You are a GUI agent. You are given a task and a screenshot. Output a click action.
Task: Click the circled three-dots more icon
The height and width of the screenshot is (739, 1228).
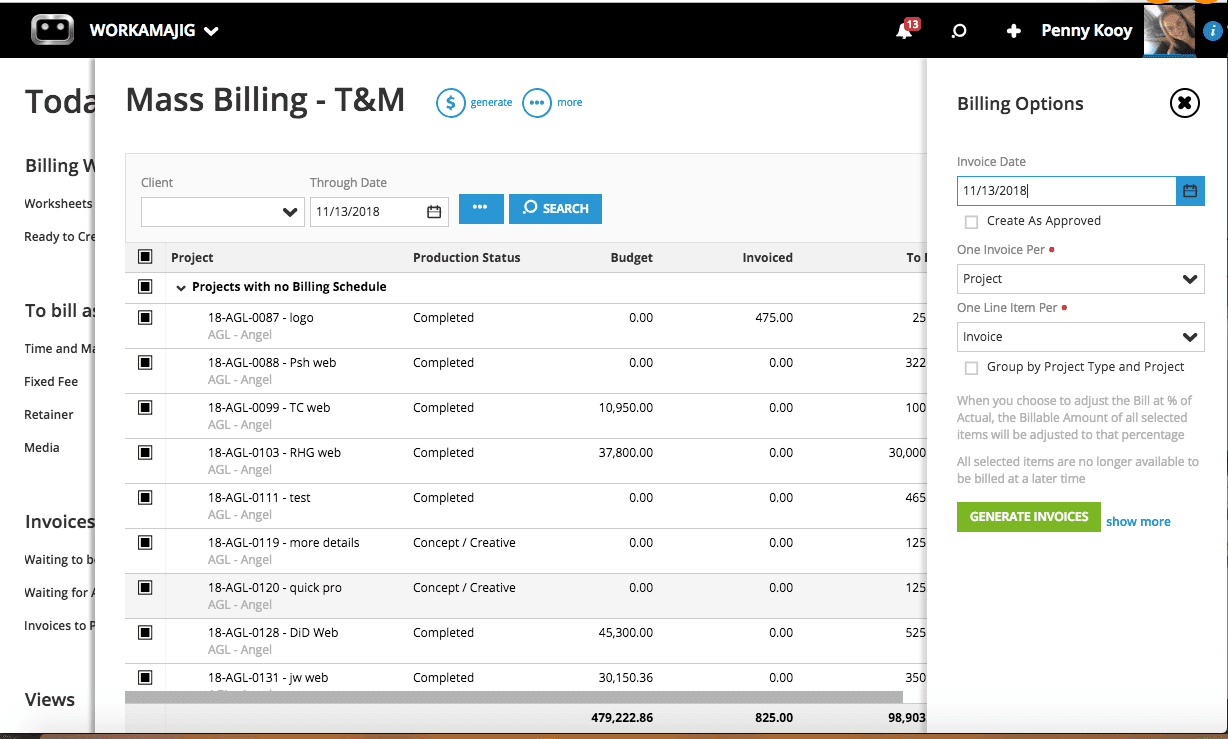(x=537, y=102)
